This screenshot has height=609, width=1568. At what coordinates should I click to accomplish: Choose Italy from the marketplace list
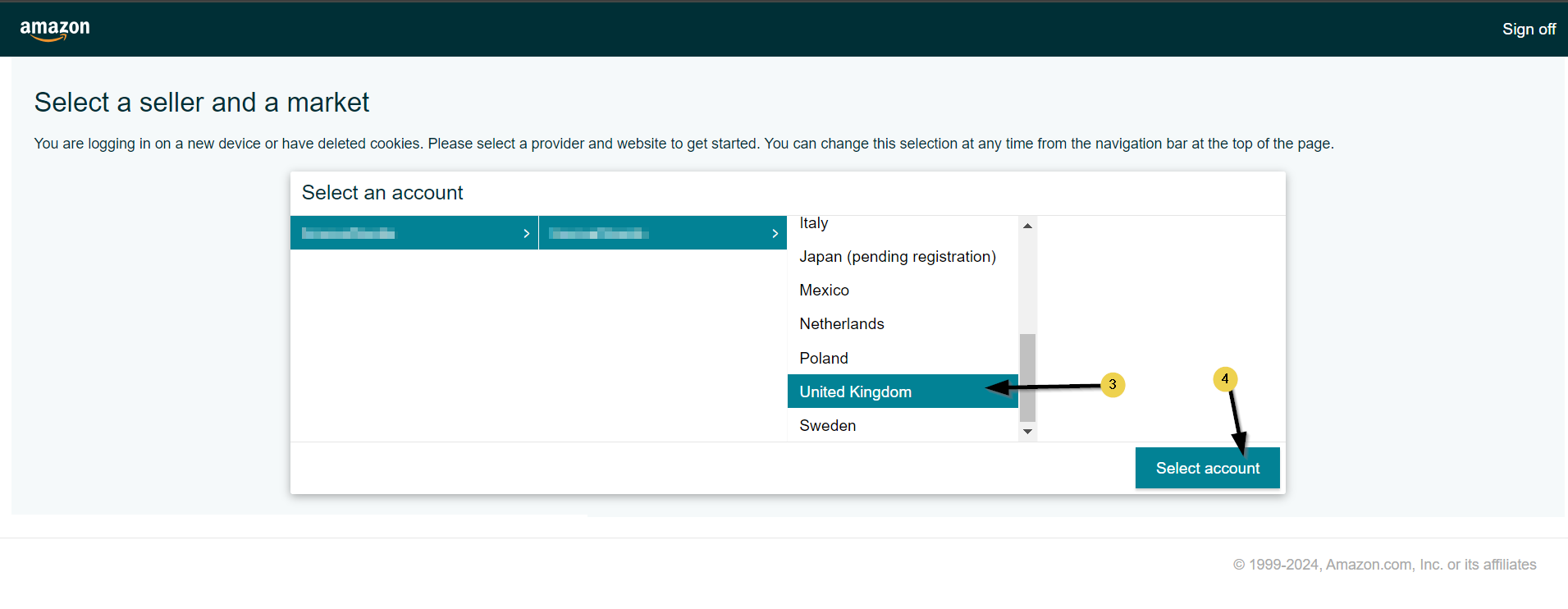tap(814, 223)
